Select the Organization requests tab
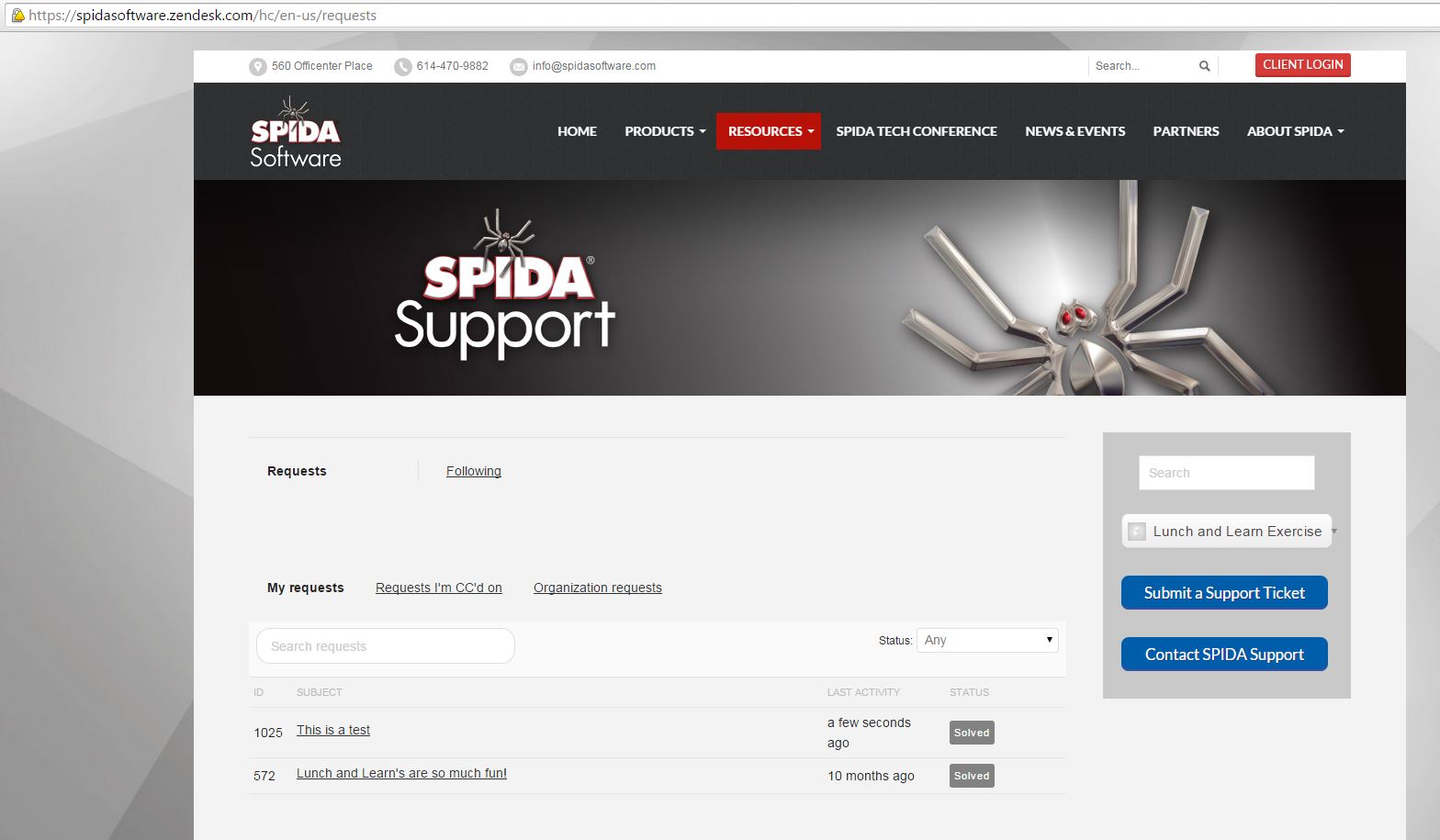 (597, 588)
